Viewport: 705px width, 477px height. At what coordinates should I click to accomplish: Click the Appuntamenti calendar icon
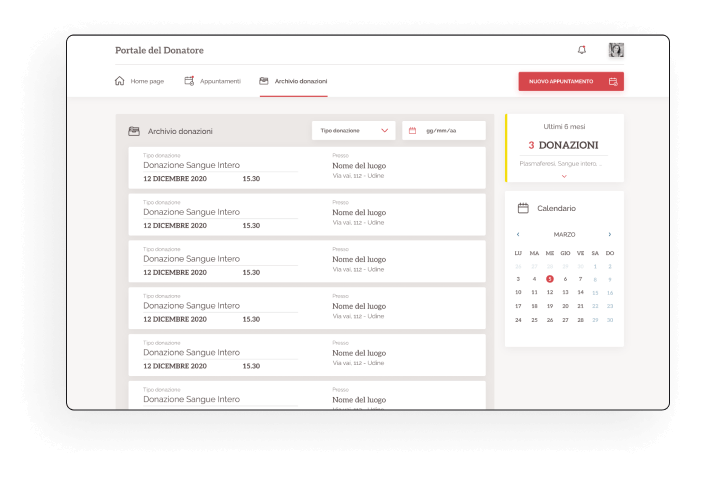pos(189,81)
